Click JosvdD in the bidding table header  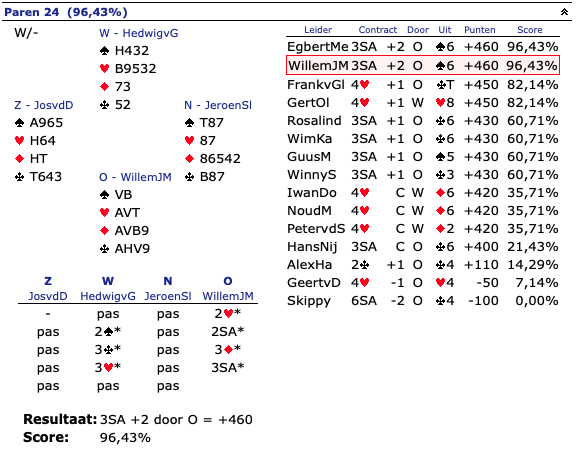(x=48, y=296)
